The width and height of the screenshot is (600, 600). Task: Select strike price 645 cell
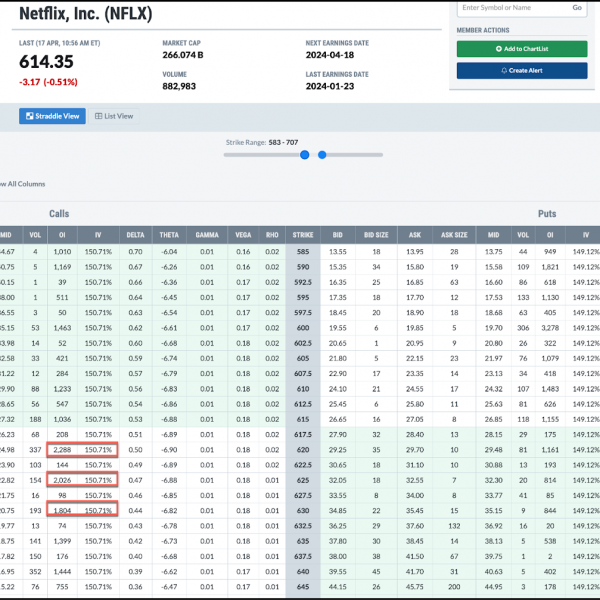click(x=303, y=587)
